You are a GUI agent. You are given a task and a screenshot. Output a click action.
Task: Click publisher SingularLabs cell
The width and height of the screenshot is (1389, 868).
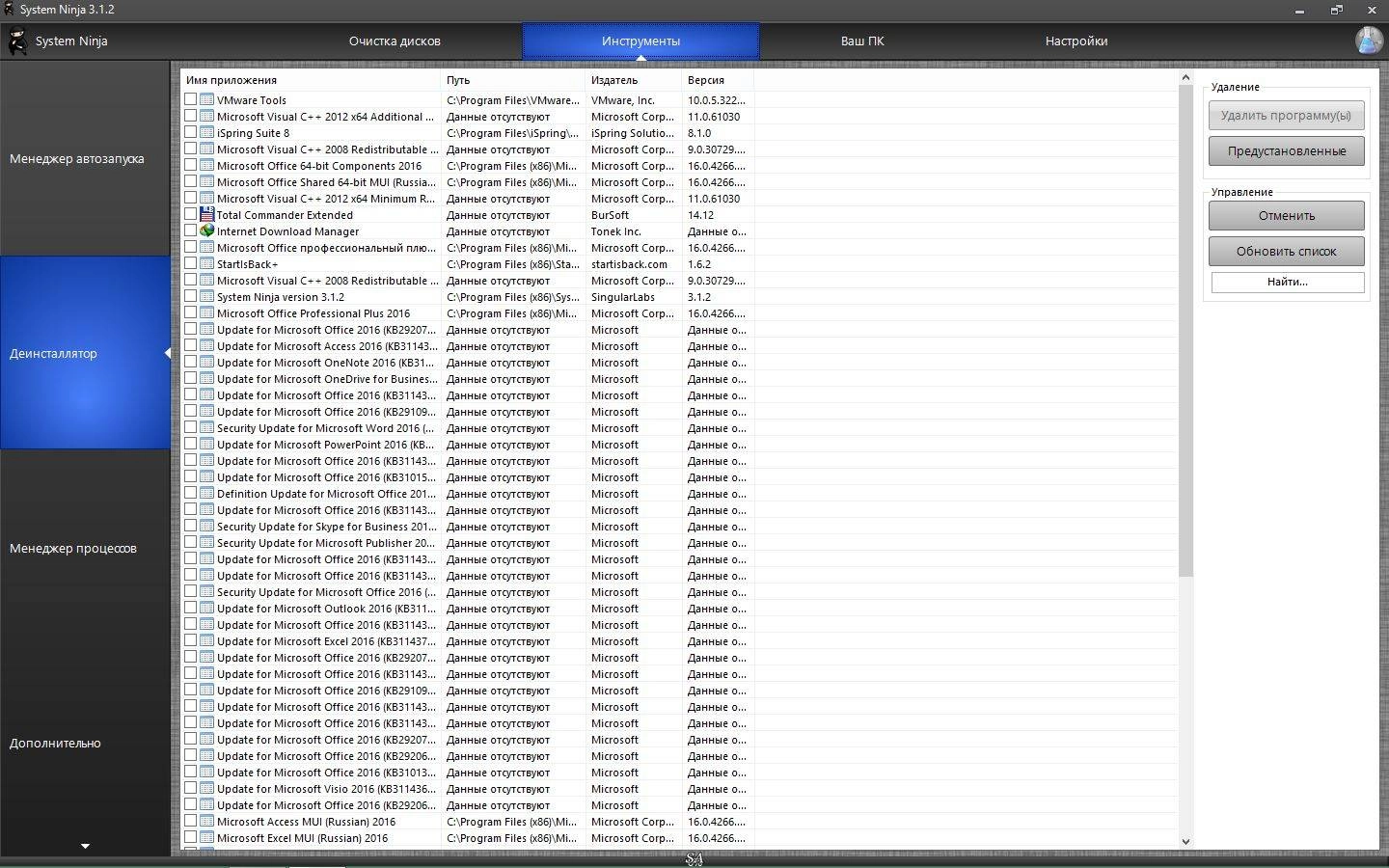point(623,297)
